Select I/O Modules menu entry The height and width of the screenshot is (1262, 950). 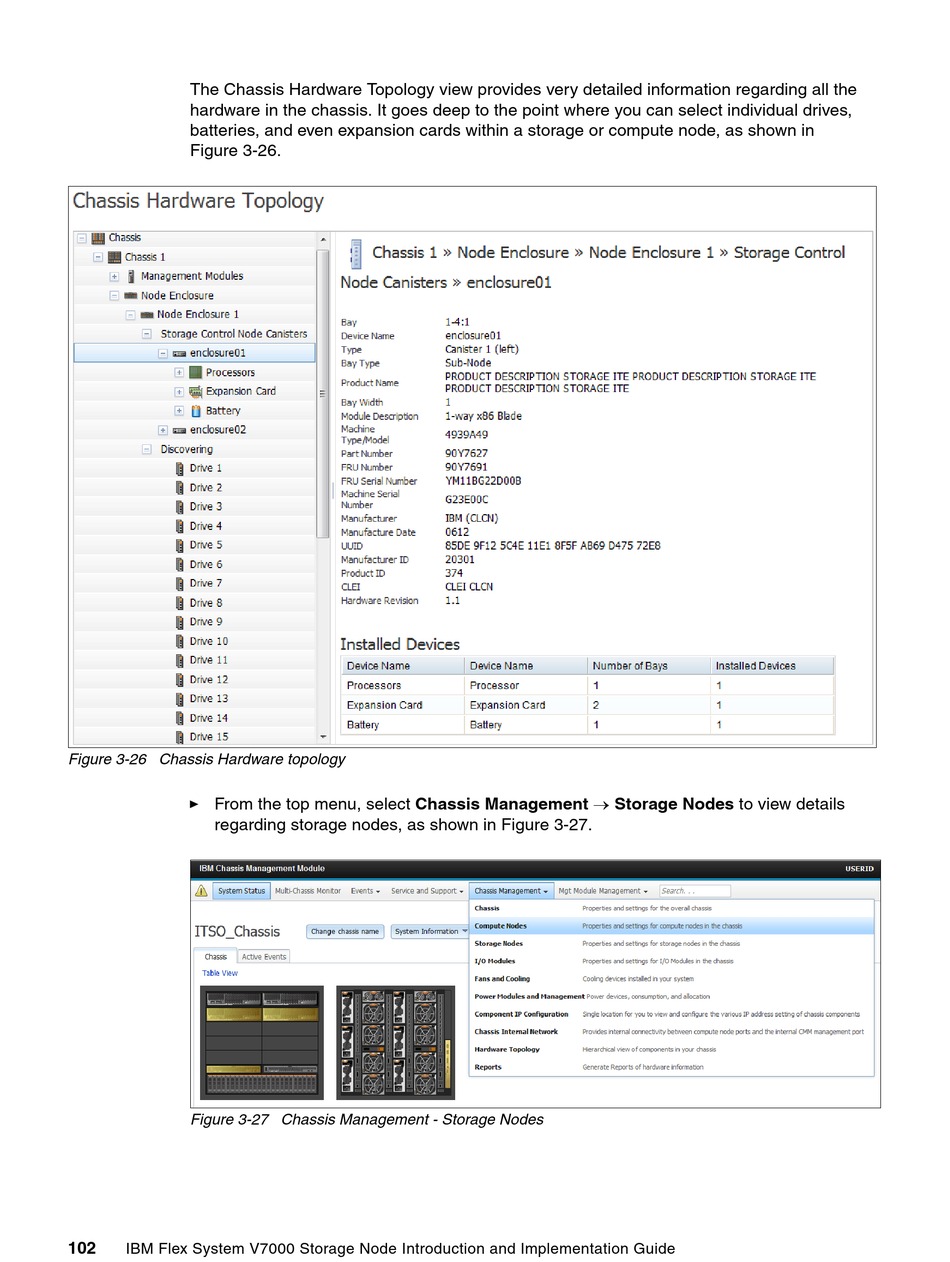[672, 961]
